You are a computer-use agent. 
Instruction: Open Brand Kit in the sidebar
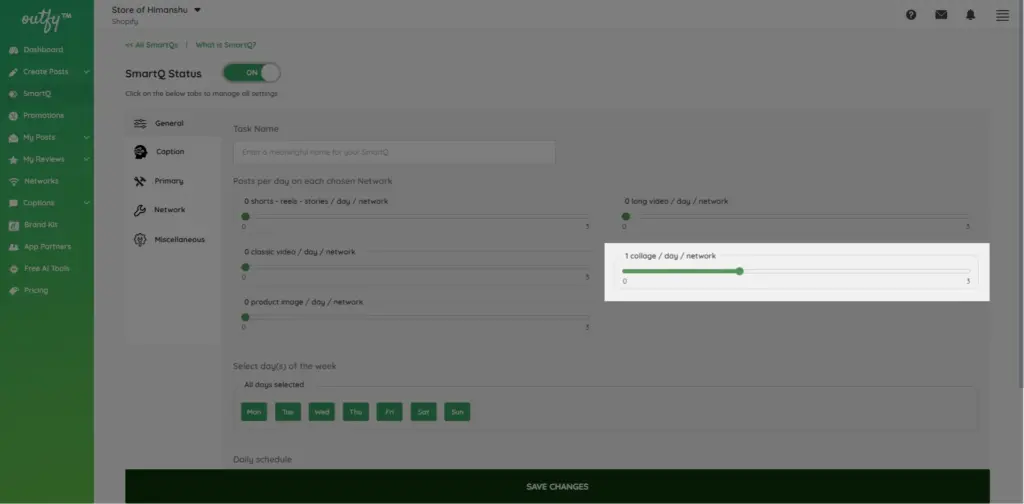[x=41, y=225]
